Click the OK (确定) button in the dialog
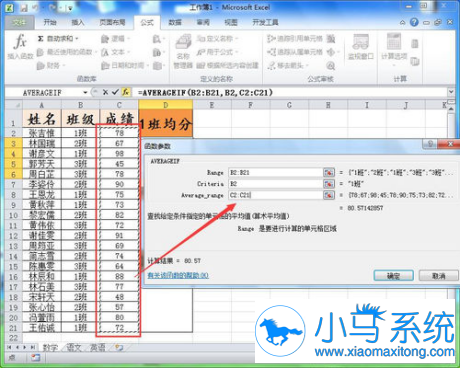Image resolution: width=460 pixels, height=368 pixels. 394,276
